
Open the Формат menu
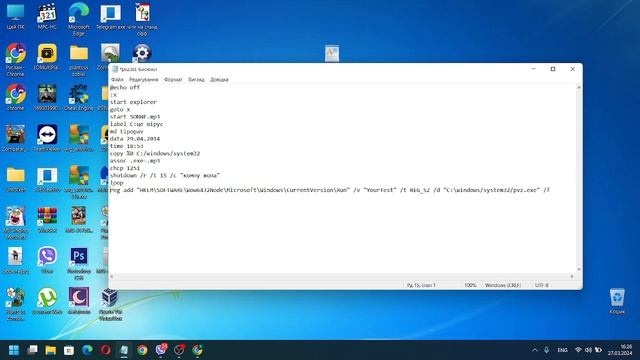173,80
